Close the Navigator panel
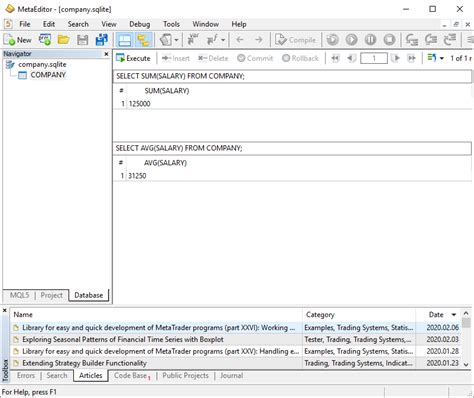474x398 pixels. point(106,54)
